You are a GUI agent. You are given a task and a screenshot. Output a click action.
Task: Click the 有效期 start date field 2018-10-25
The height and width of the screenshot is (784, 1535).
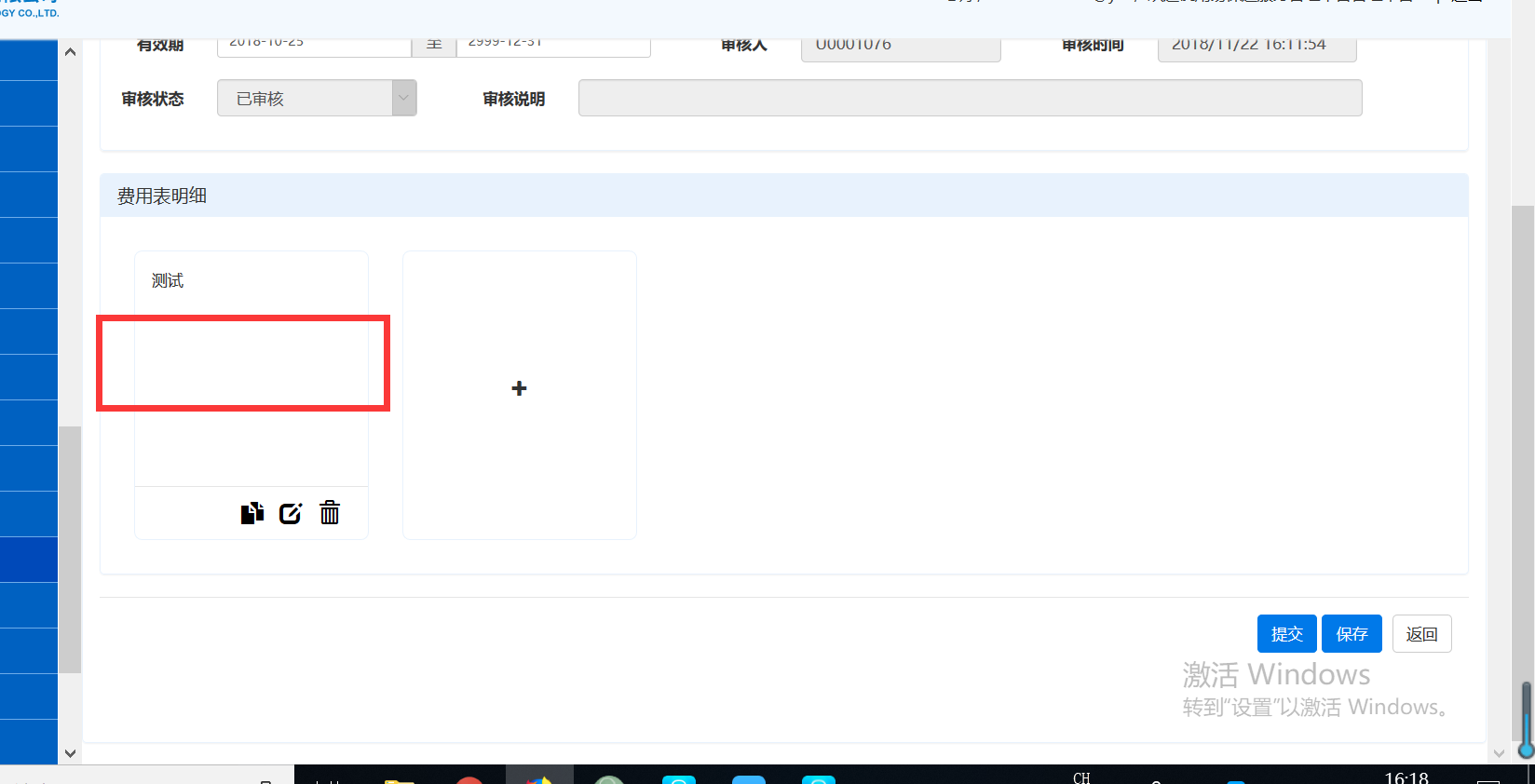tap(315, 46)
